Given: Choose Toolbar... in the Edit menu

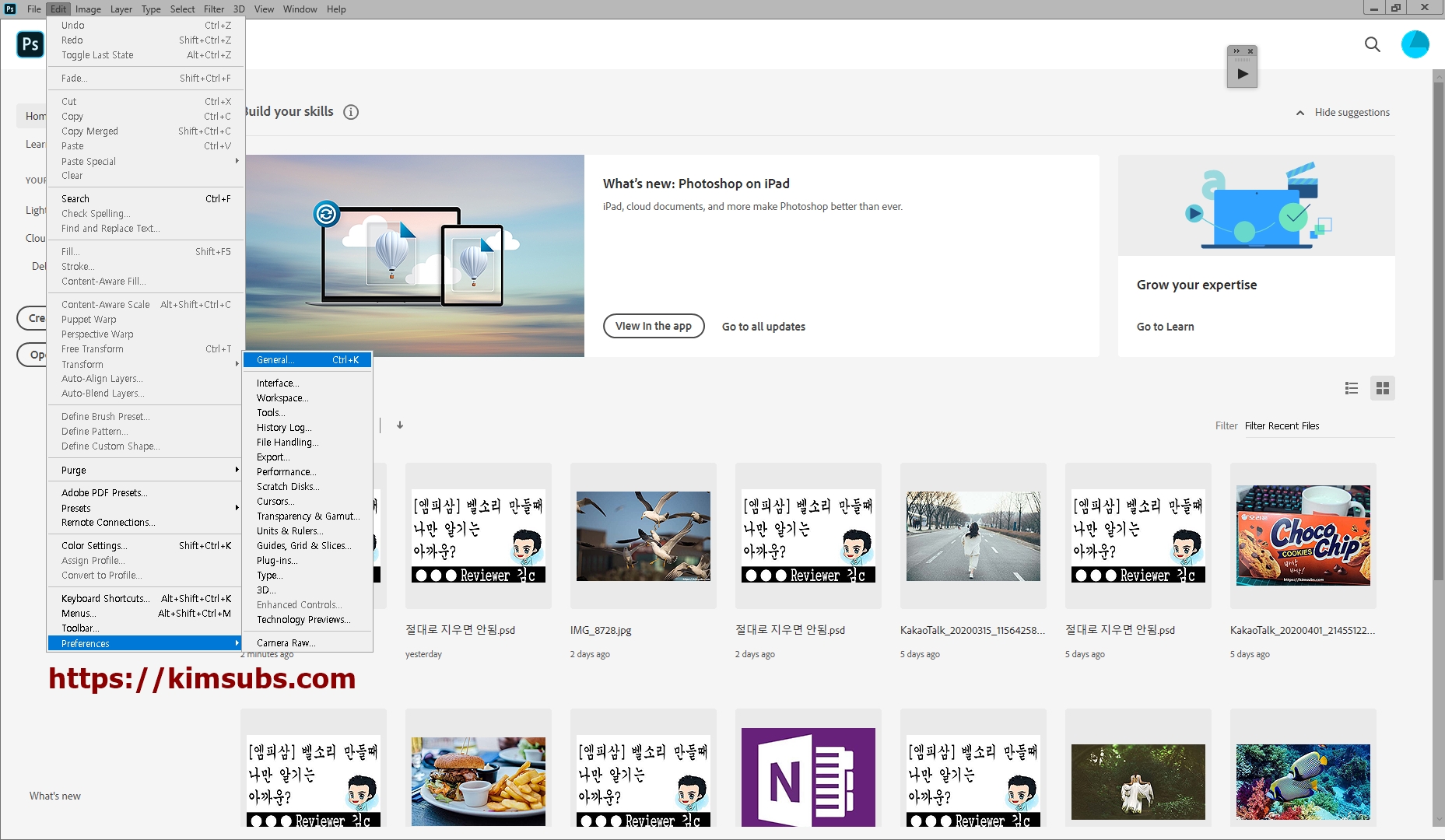Looking at the screenshot, I should 146,628.
